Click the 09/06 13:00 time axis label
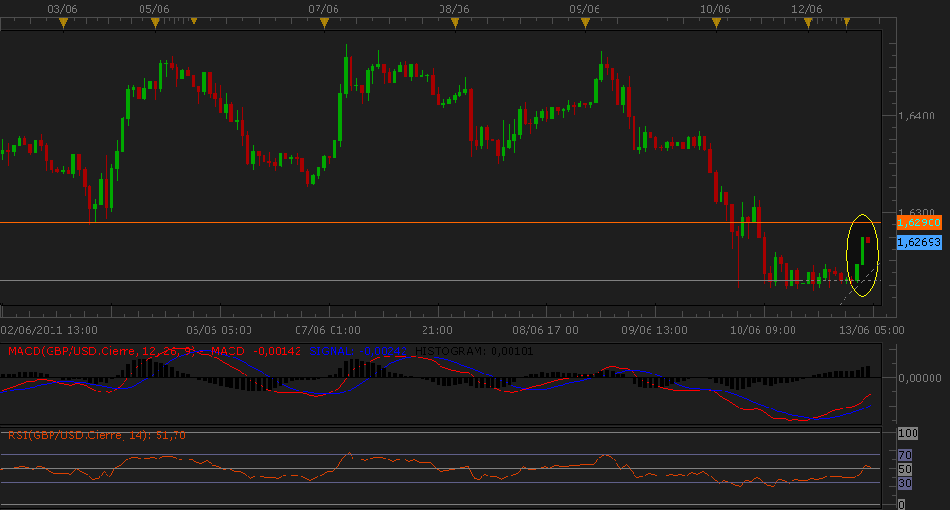The width and height of the screenshot is (950, 510). point(655,328)
